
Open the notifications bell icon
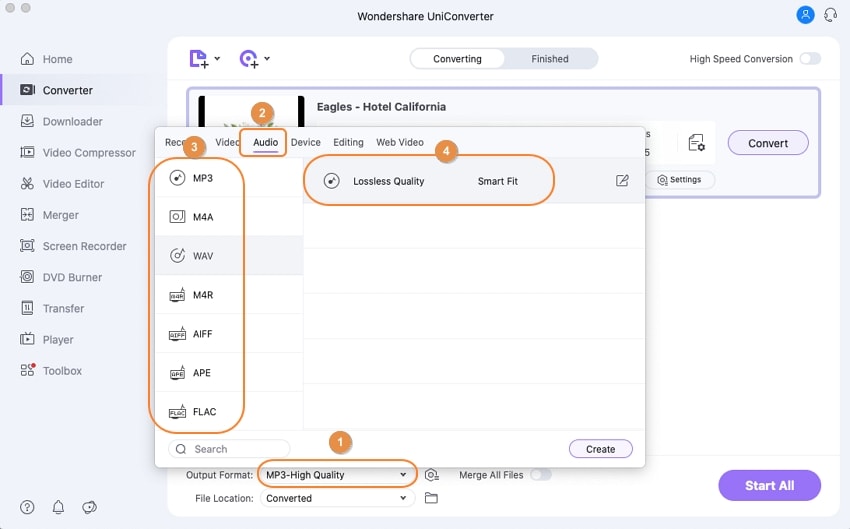coord(59,507)
